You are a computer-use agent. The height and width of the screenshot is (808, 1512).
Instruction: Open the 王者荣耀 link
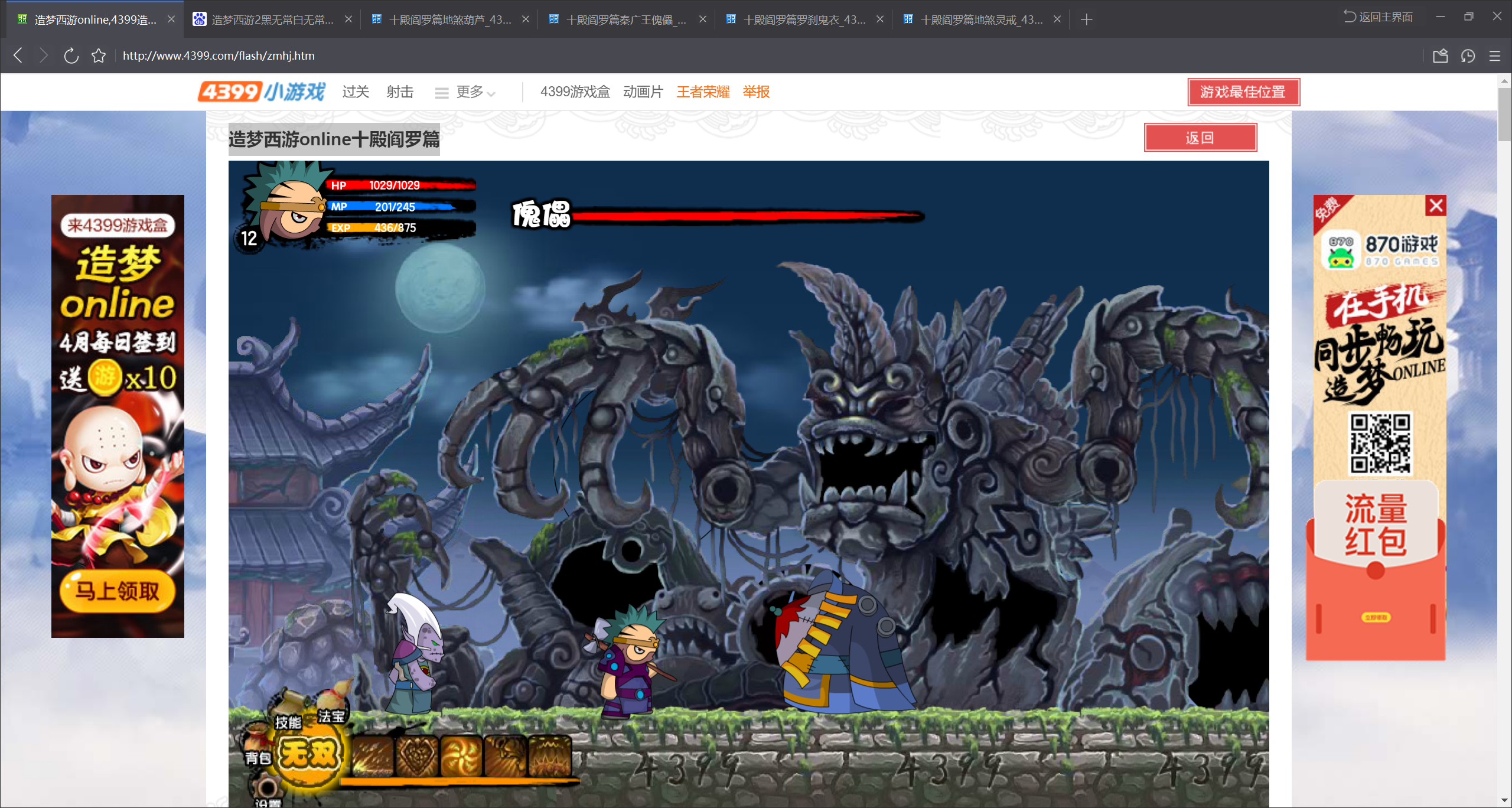[703, 92]
